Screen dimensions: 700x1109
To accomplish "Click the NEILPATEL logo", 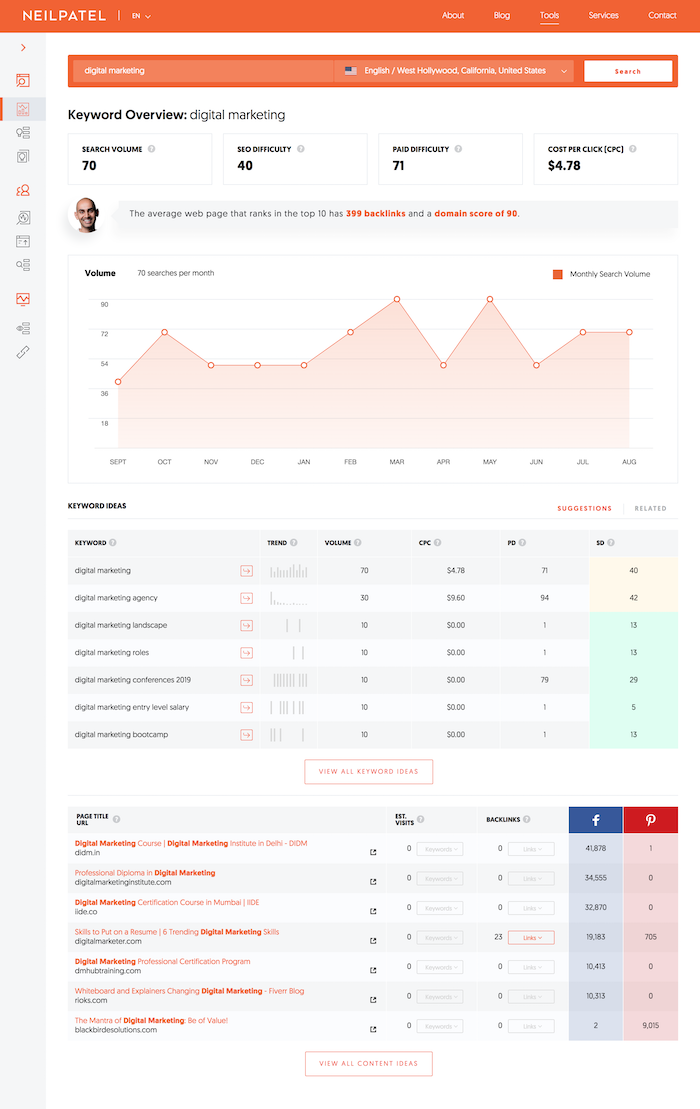I will coord(64,16).
